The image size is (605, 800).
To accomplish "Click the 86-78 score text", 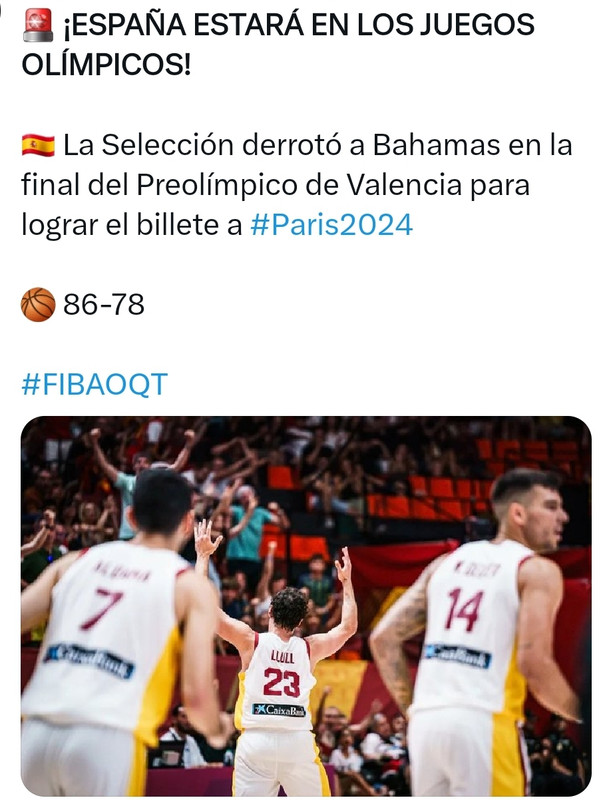I will (104, 305).
